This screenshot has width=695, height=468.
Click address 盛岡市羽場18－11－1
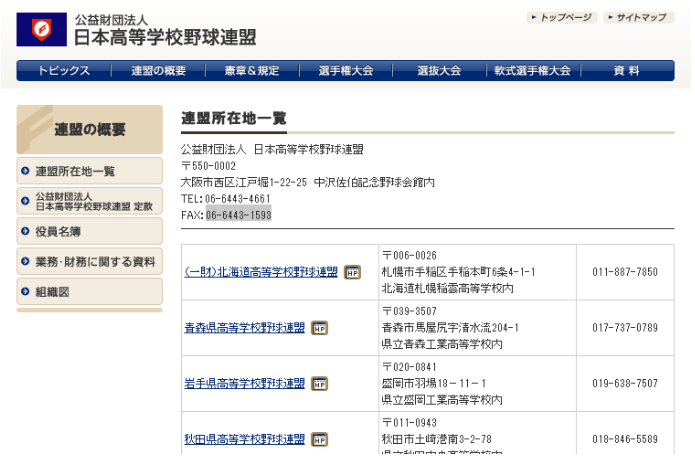(434, 384)
